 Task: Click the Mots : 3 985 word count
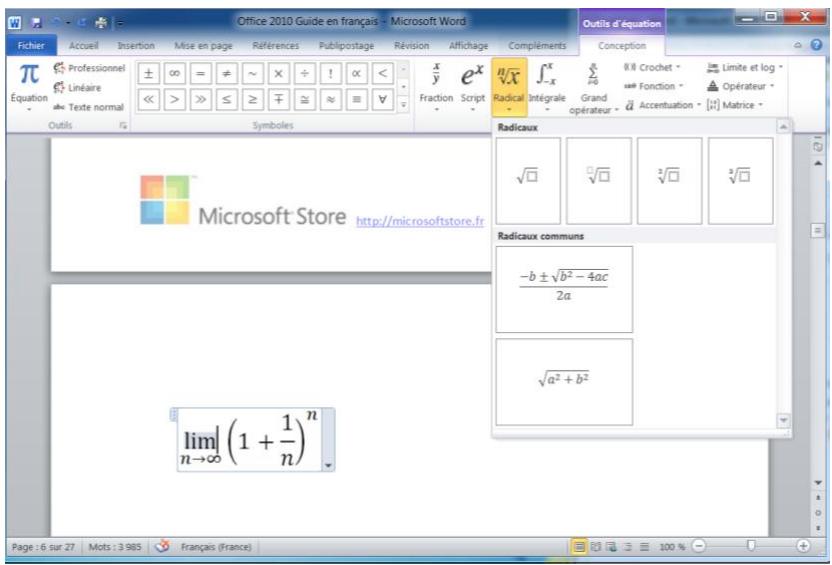[115, 546]
